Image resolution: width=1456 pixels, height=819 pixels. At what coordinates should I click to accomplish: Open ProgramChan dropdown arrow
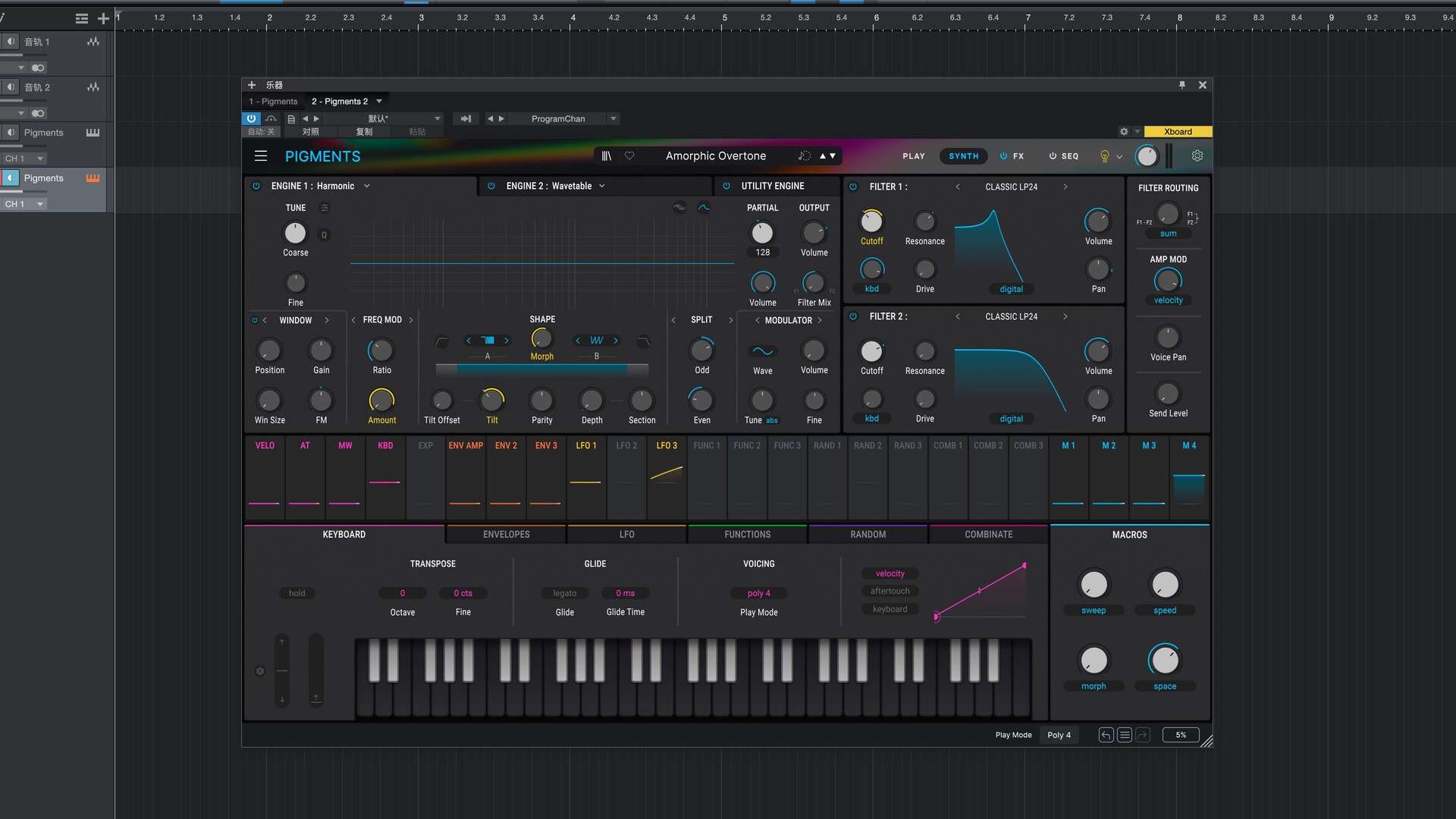click(x=613, y=119)
